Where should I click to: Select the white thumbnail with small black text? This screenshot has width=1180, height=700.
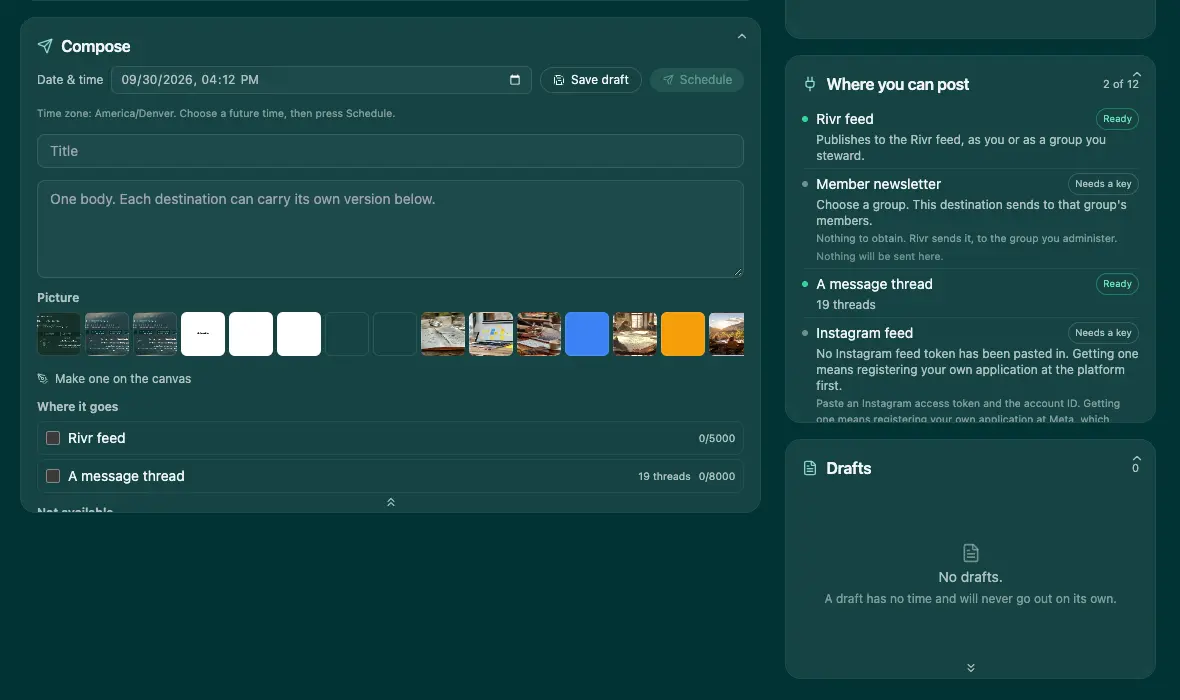point(203,334)
